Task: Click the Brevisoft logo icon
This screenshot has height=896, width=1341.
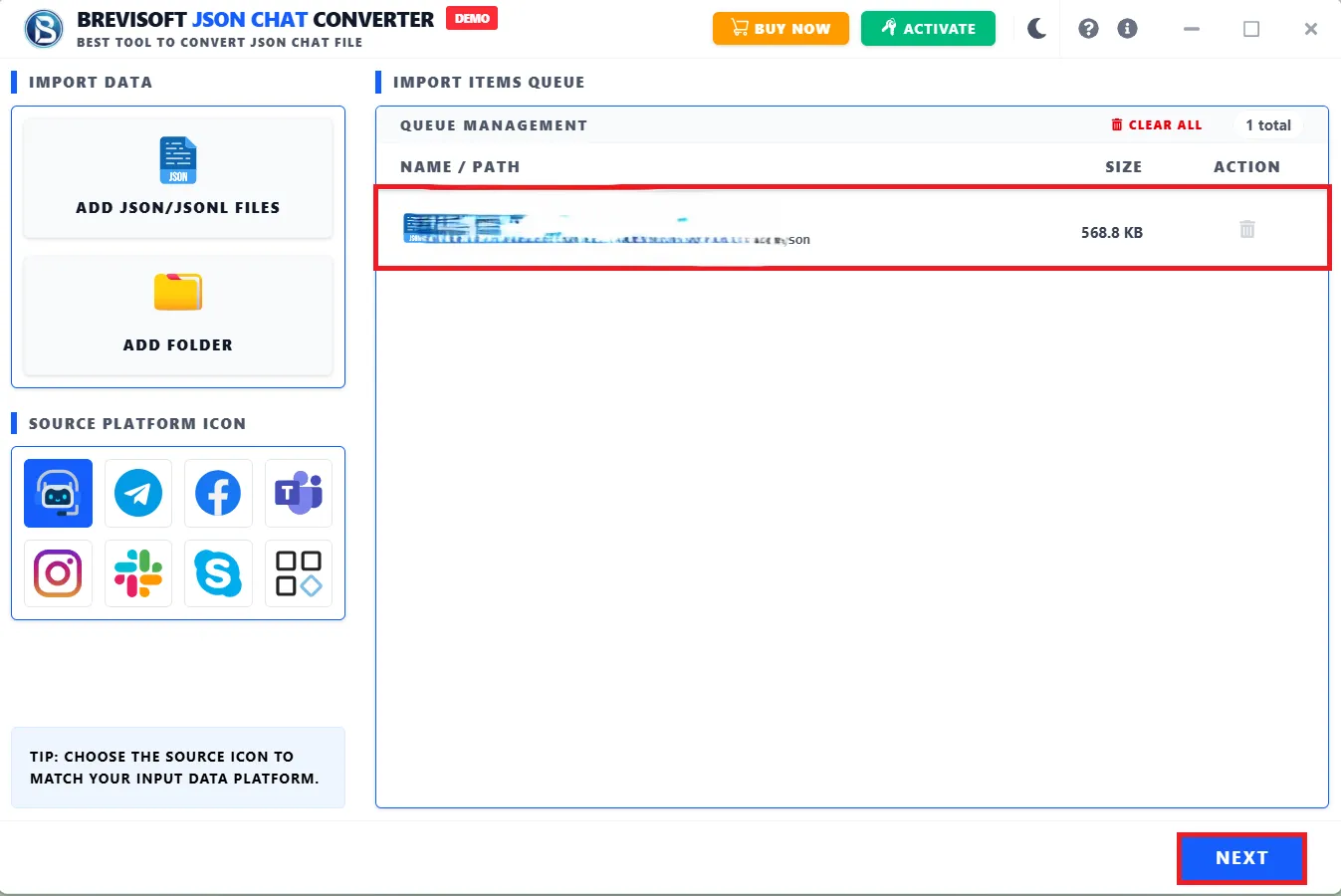Action: coord(44,29)
